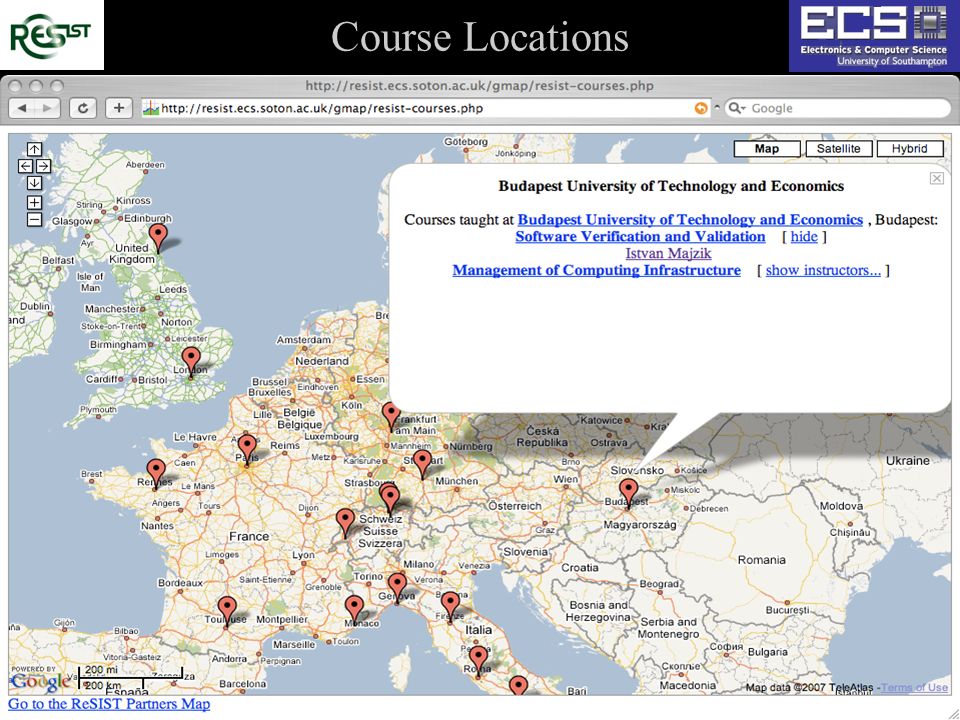Zoom out of the map with minus control
The image size is (960, 720).
click(x=34, y=219)
